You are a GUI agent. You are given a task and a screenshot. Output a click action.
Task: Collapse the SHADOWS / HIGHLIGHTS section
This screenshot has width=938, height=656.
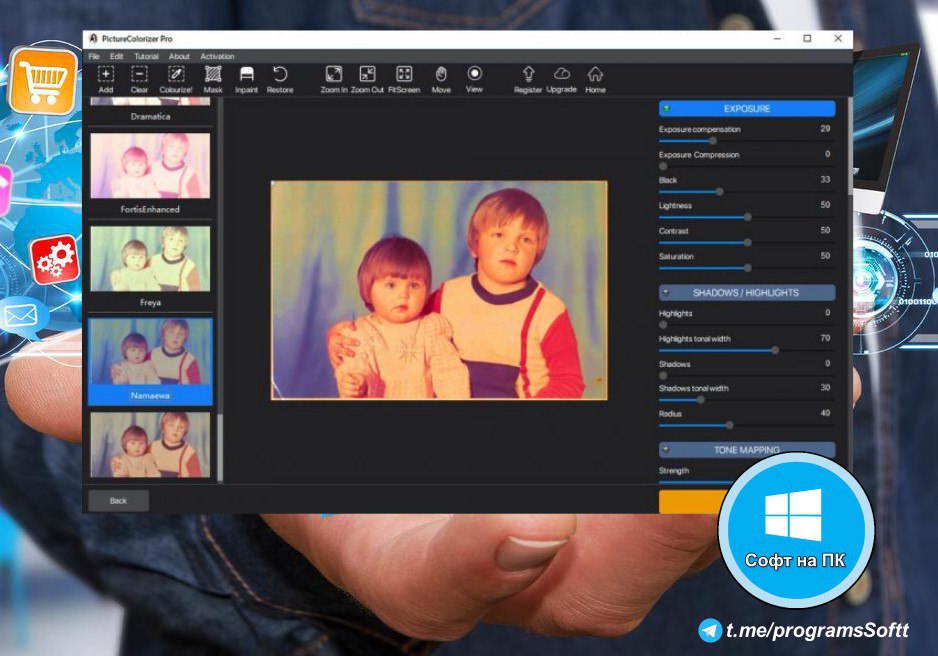pyautogui.click(x=746, y=293)
